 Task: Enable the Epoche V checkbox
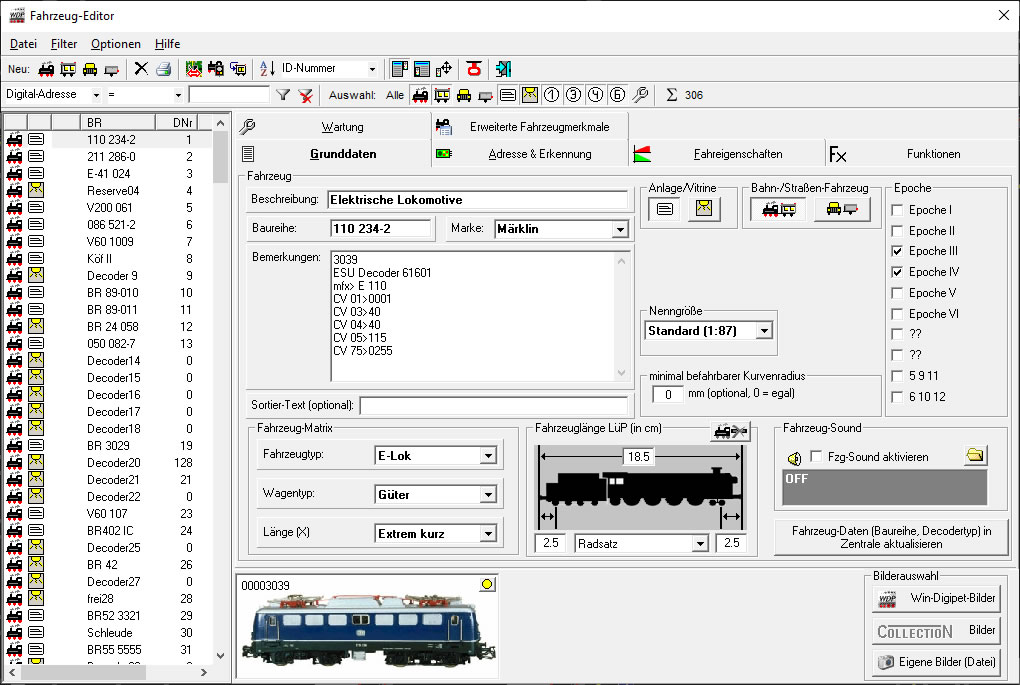pyautogui.click(x=898, y=293)
